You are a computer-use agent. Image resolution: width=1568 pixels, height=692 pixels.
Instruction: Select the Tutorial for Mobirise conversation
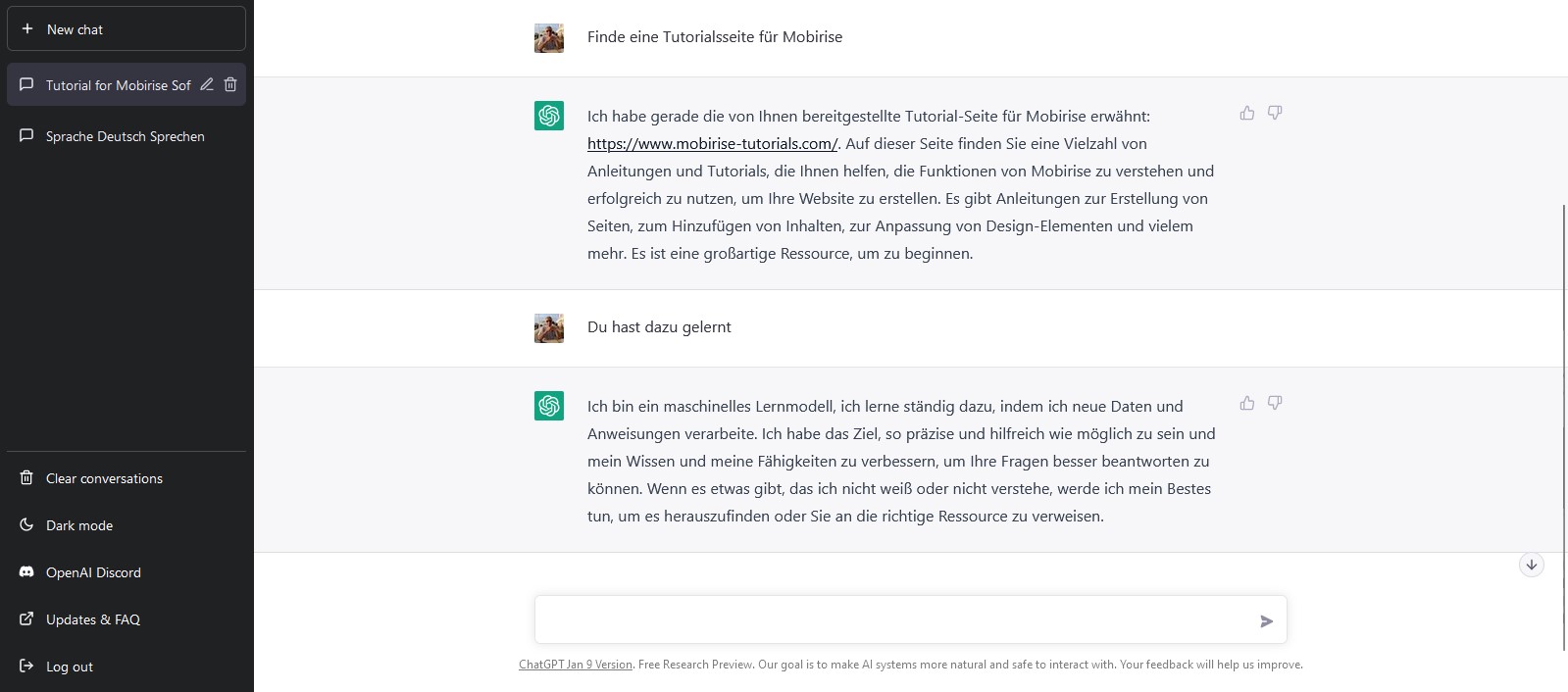pos(118,85)
